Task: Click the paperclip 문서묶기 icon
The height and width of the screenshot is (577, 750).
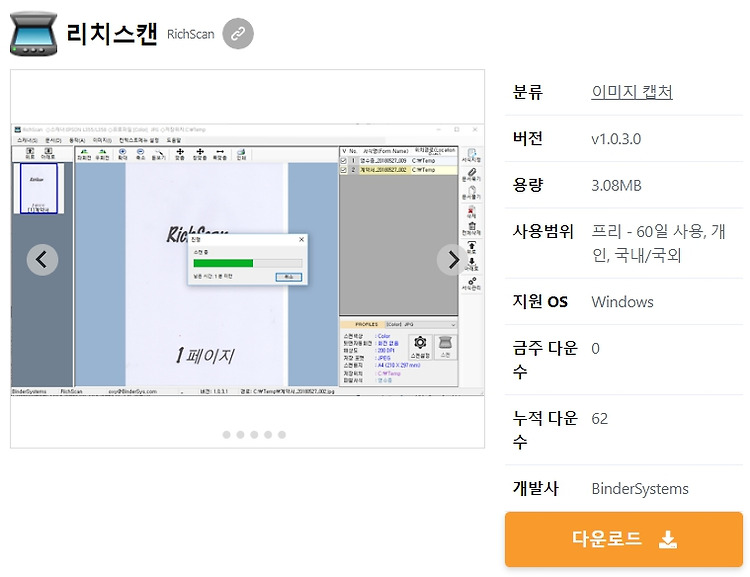Action: click(x=471, y=175)
